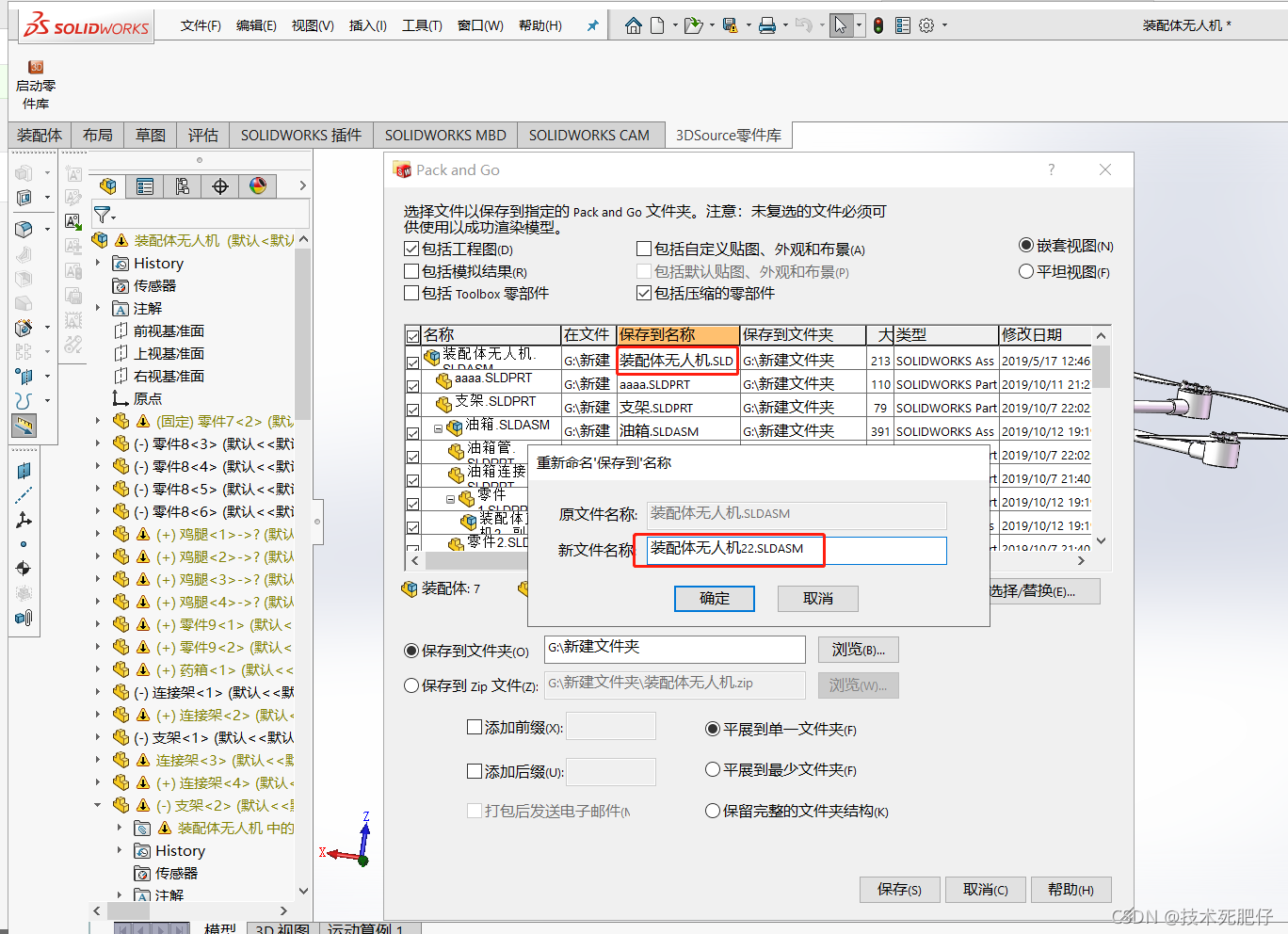Screen dimensions: 1288x934
Task: Open the 插入(I) menu
Action: pyautogui.click(x=368, y=25)
